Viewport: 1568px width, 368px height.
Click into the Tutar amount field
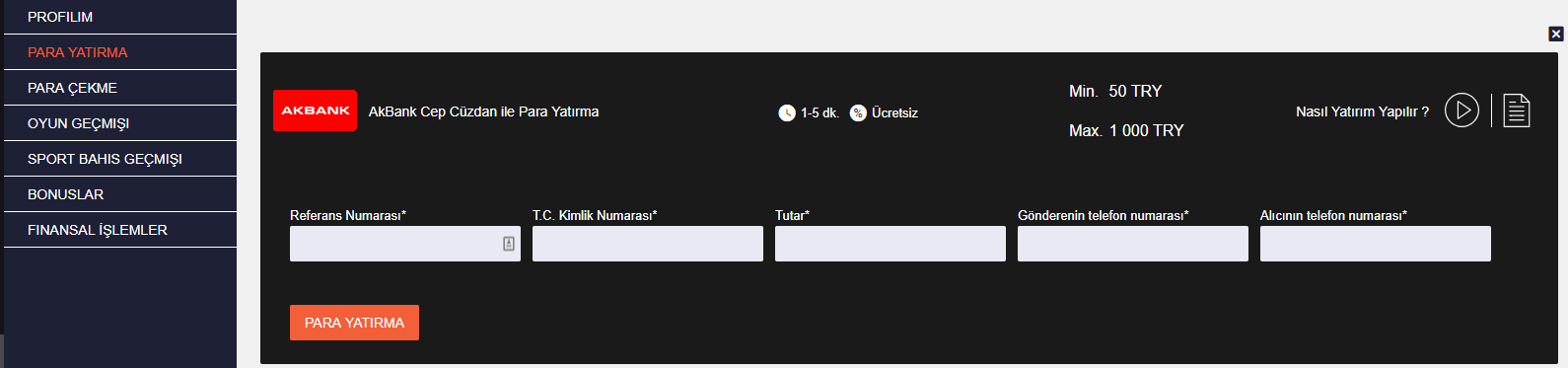[x=891, y=244]
